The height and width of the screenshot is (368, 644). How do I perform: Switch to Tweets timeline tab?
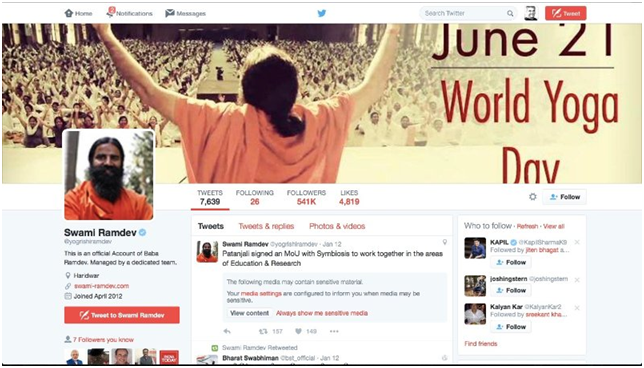point(211,226)
